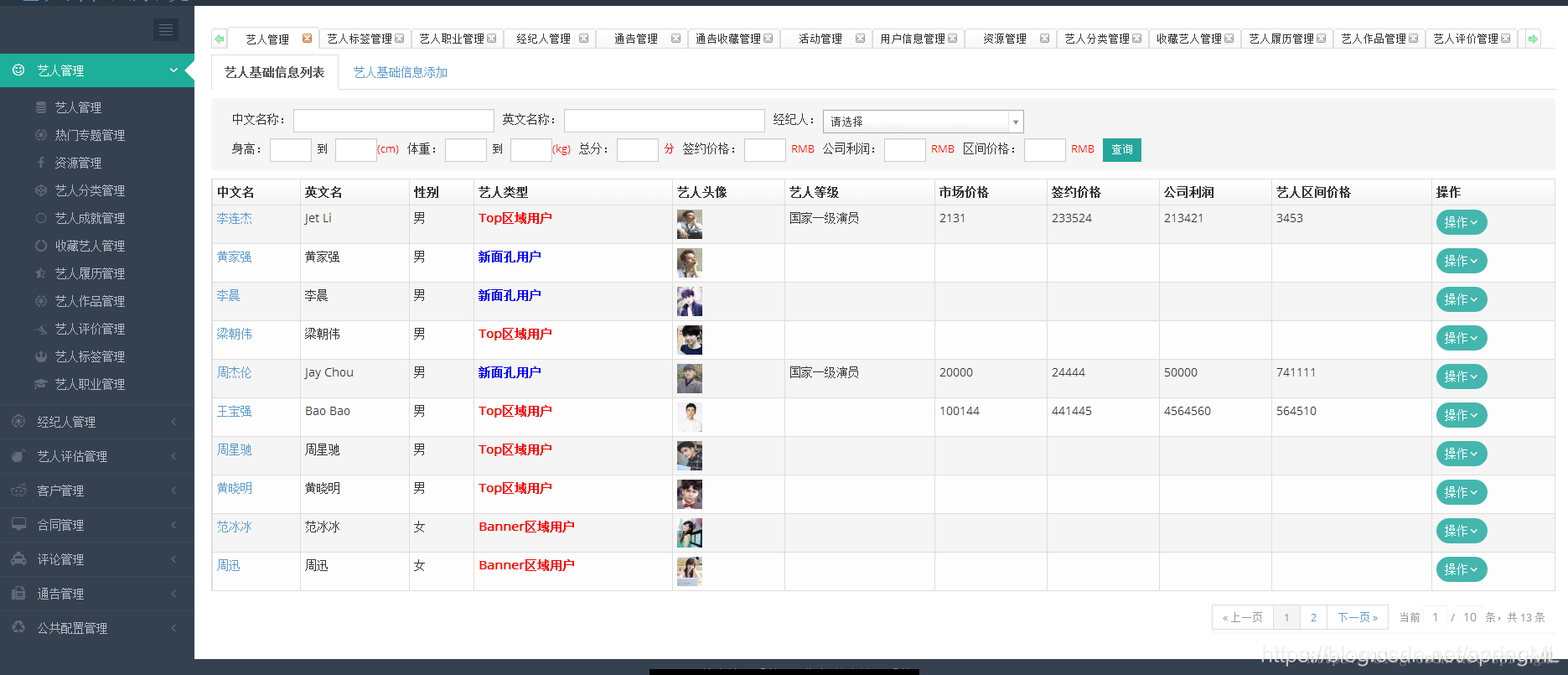Viewport: 1568px width, 675px height.
Task: Click the 艺人履历管理 star icon
Action: pyautogui.click(x=41, y=273)
